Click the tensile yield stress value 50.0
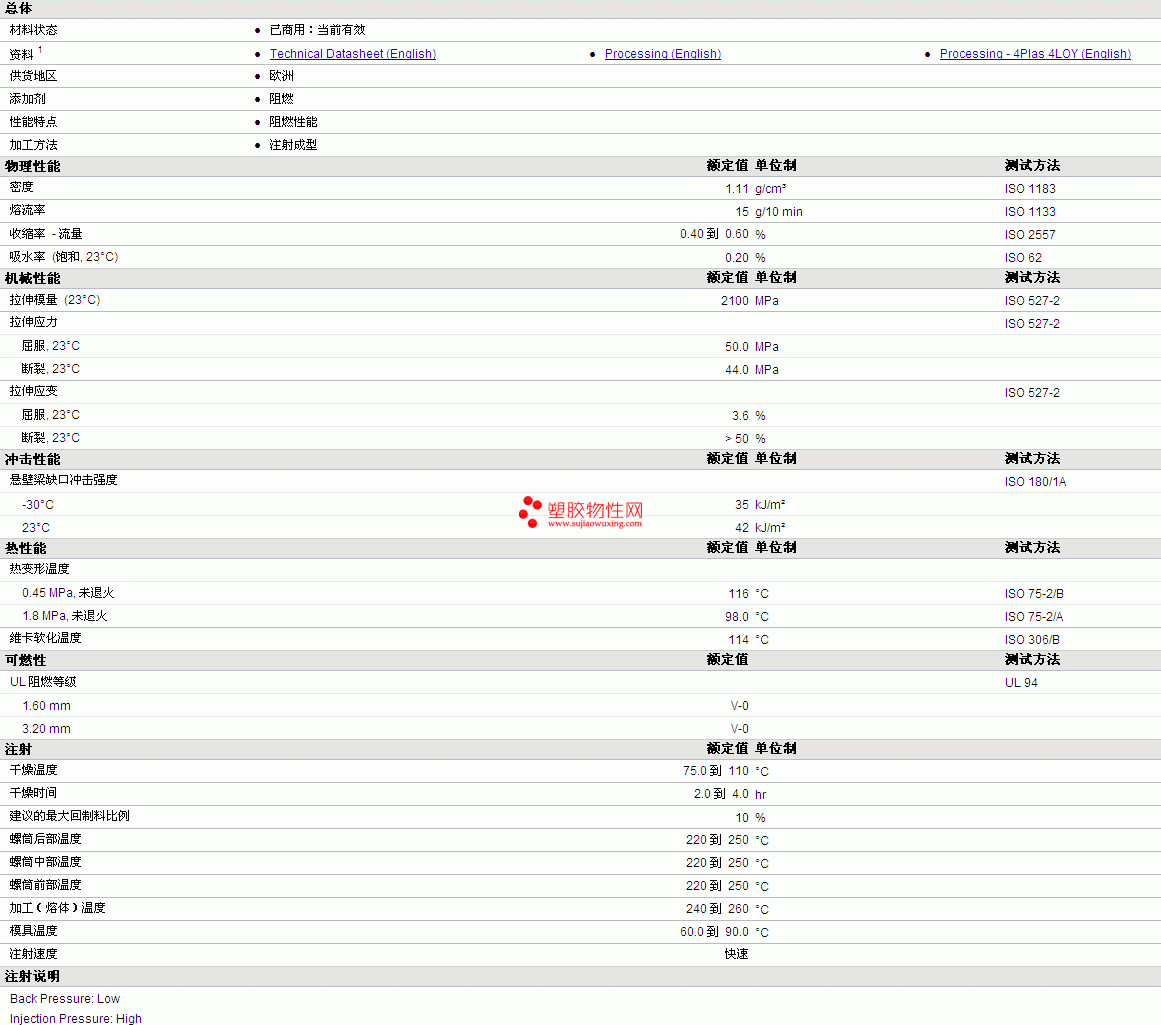1161x1025 pixels. 737,347
